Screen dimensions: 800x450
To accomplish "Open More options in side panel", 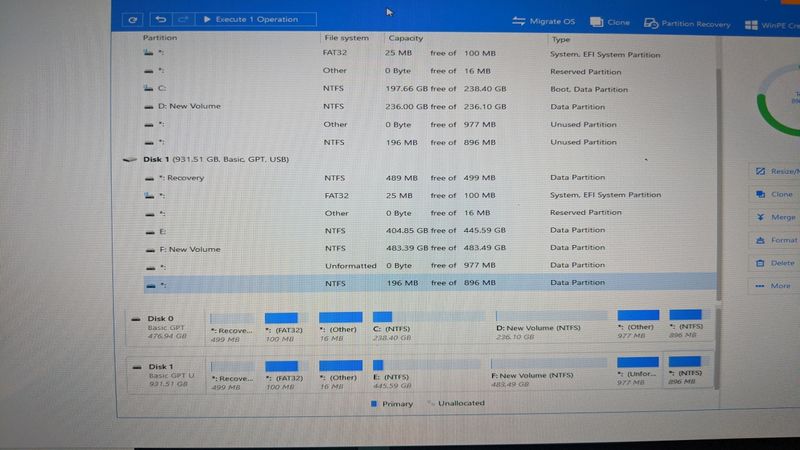I will click(774, 286).
